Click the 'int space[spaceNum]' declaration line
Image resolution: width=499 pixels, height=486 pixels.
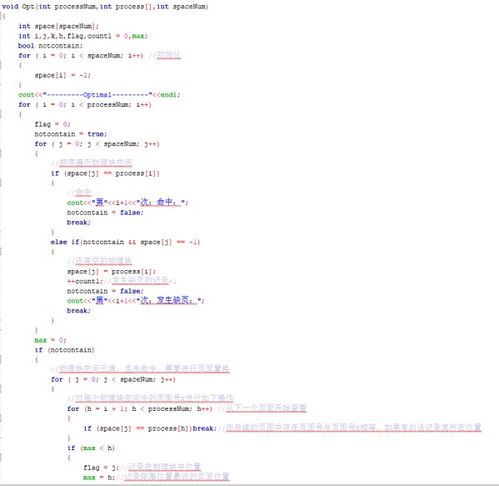(58, 26)
